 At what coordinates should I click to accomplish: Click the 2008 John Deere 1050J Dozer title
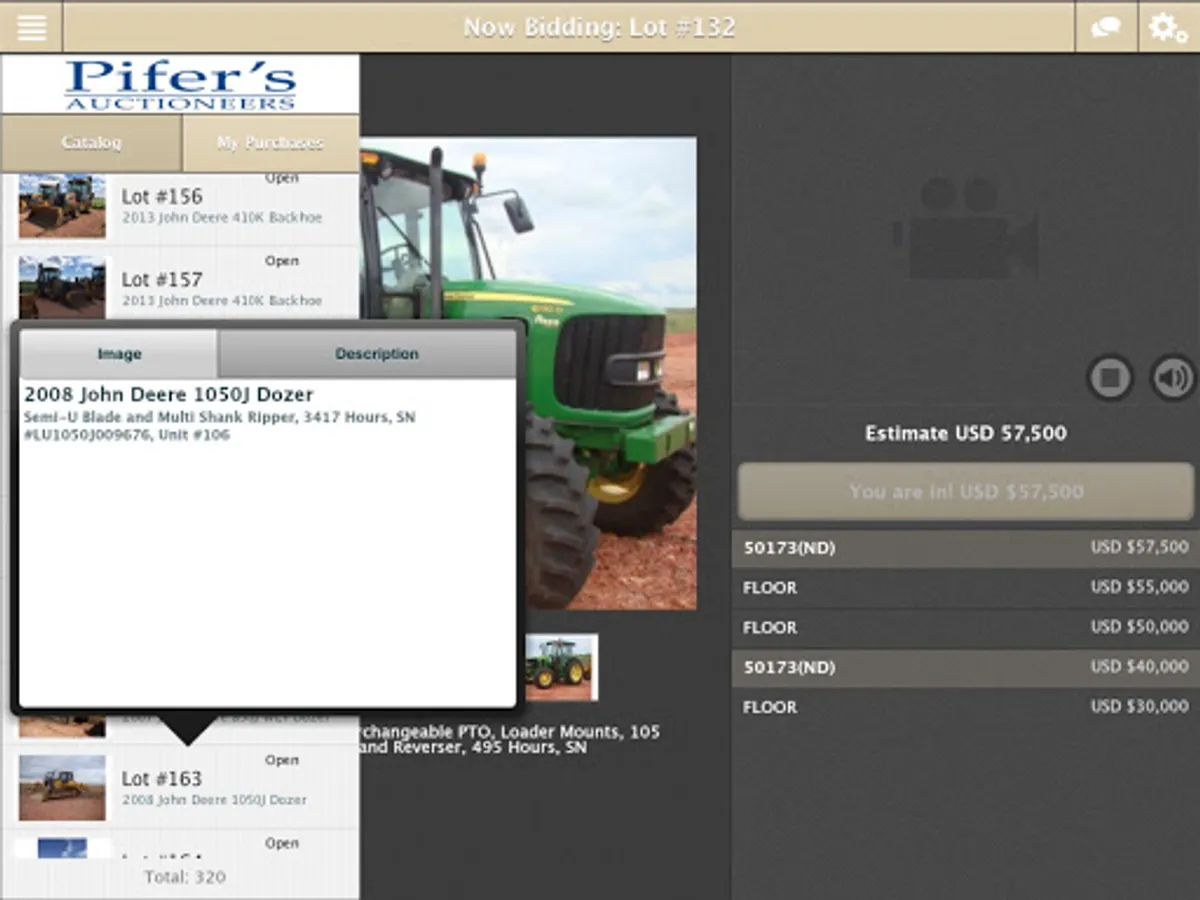[x=169, y=394]
